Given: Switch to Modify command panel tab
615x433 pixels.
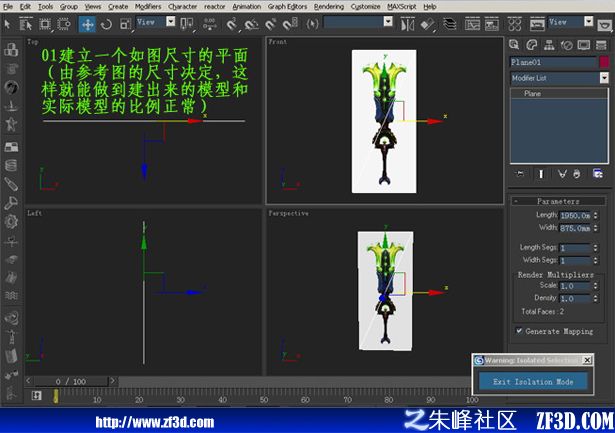Looking at the screenshot, I should coord(531,45).
